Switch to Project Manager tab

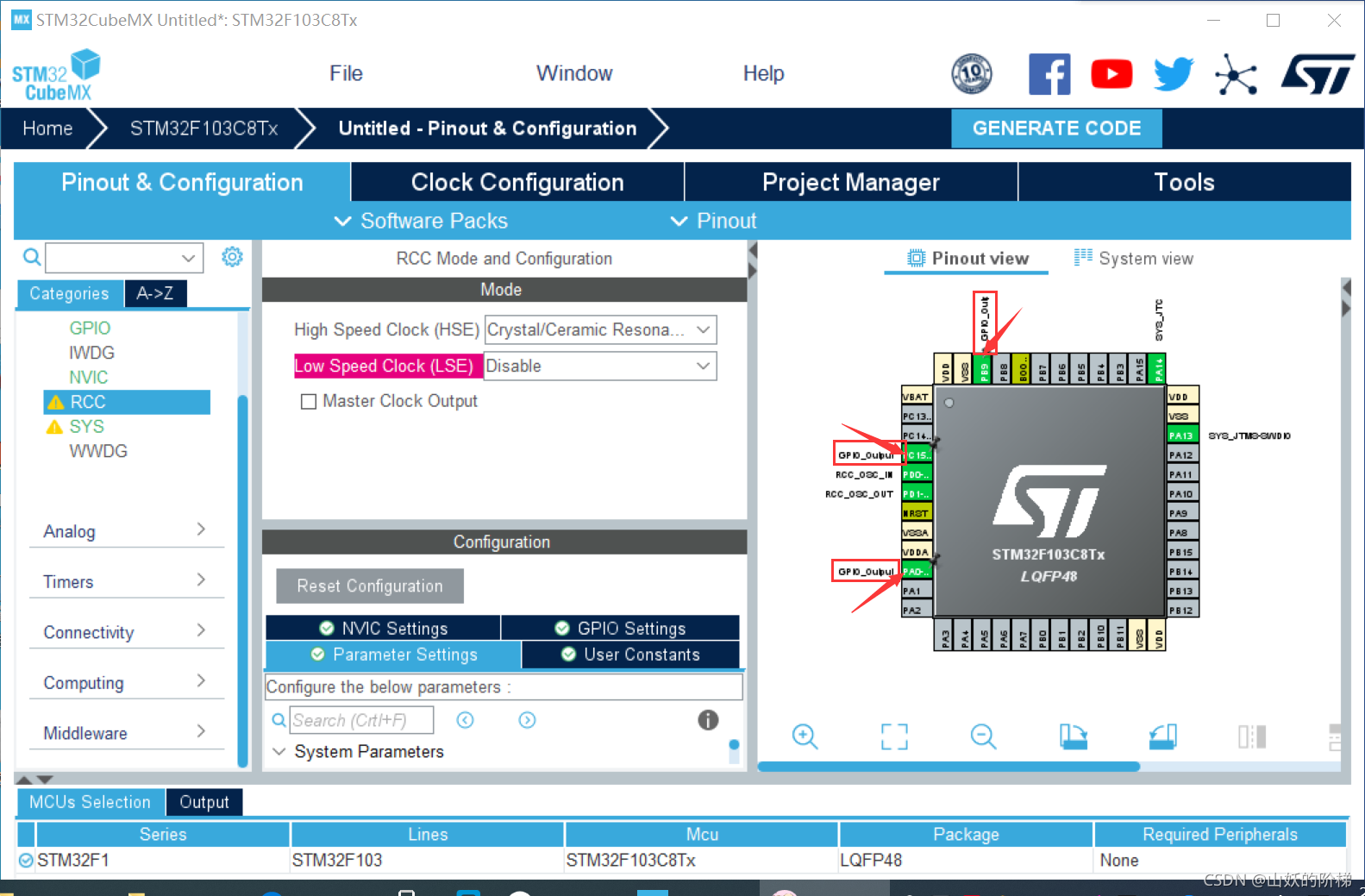(x=850, y=182)
